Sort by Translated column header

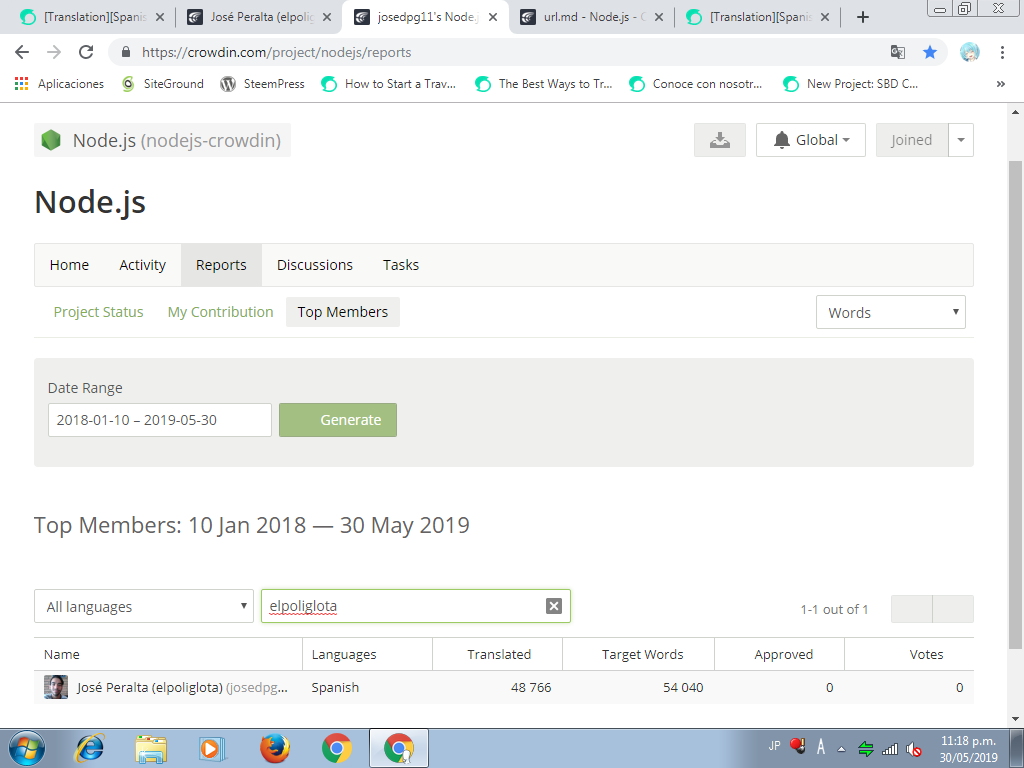[x=499, y=654]
